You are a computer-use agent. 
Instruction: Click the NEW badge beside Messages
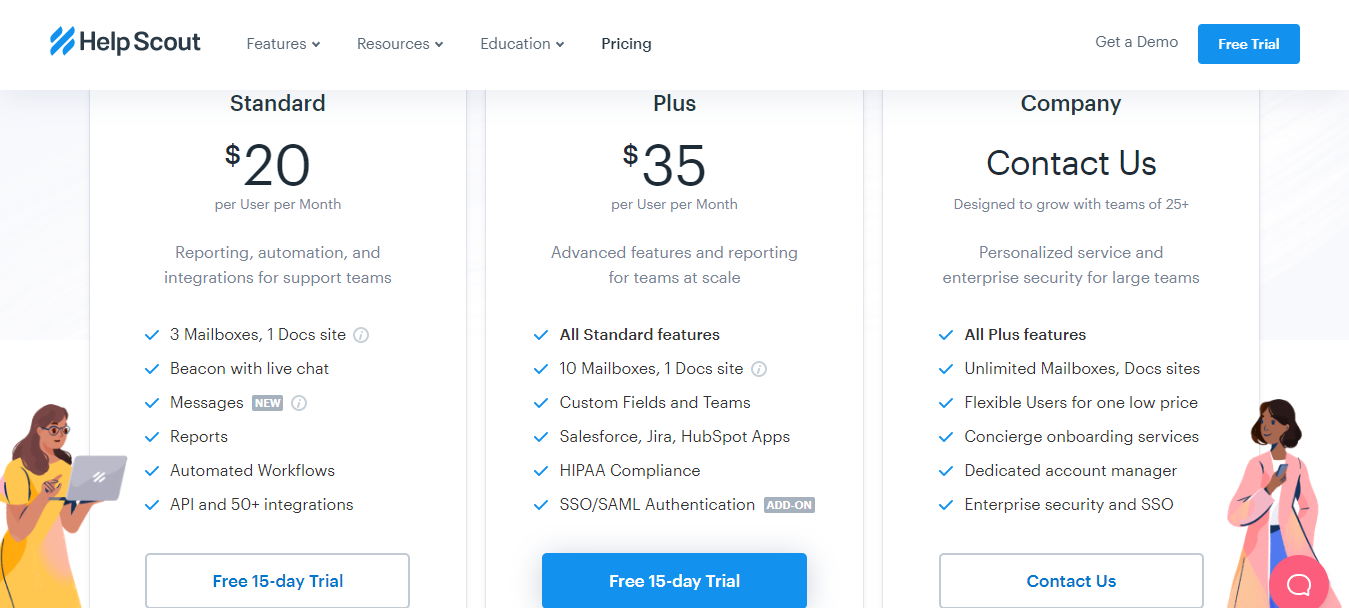click(x=266, y=402)
